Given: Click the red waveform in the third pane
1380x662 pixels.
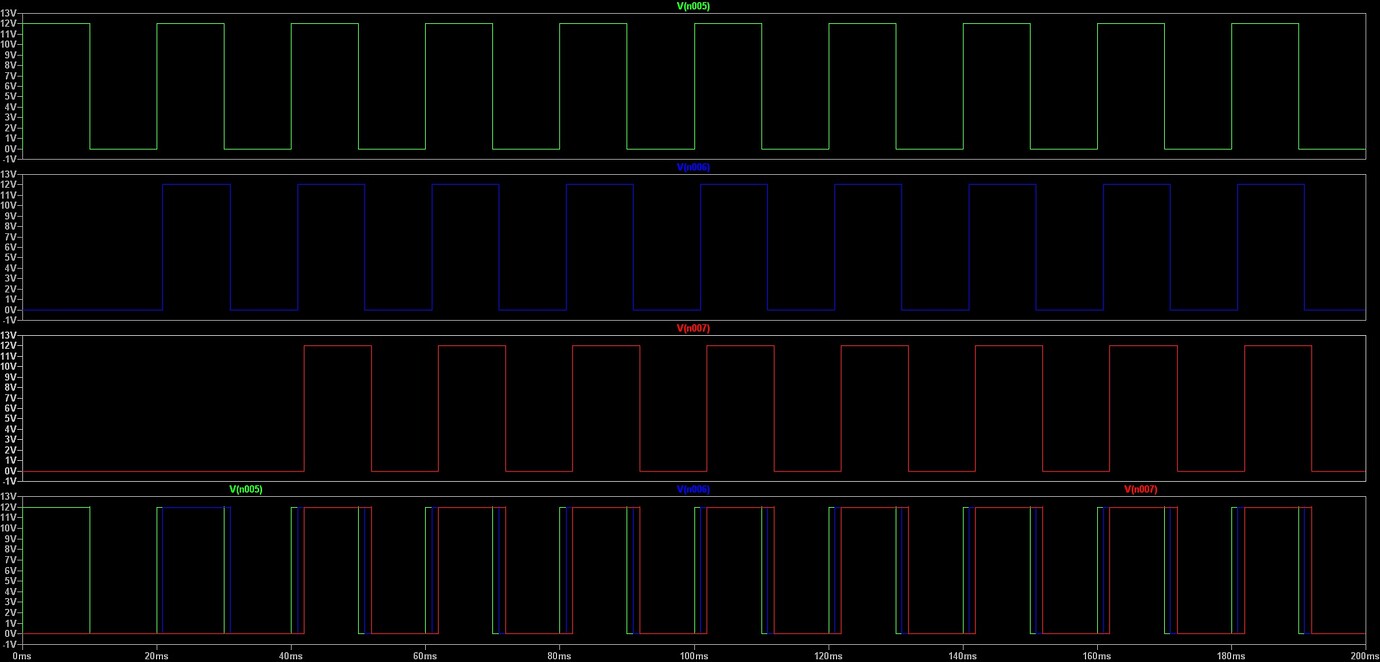Looking at the screenshot, I should (x=335, y=346).
